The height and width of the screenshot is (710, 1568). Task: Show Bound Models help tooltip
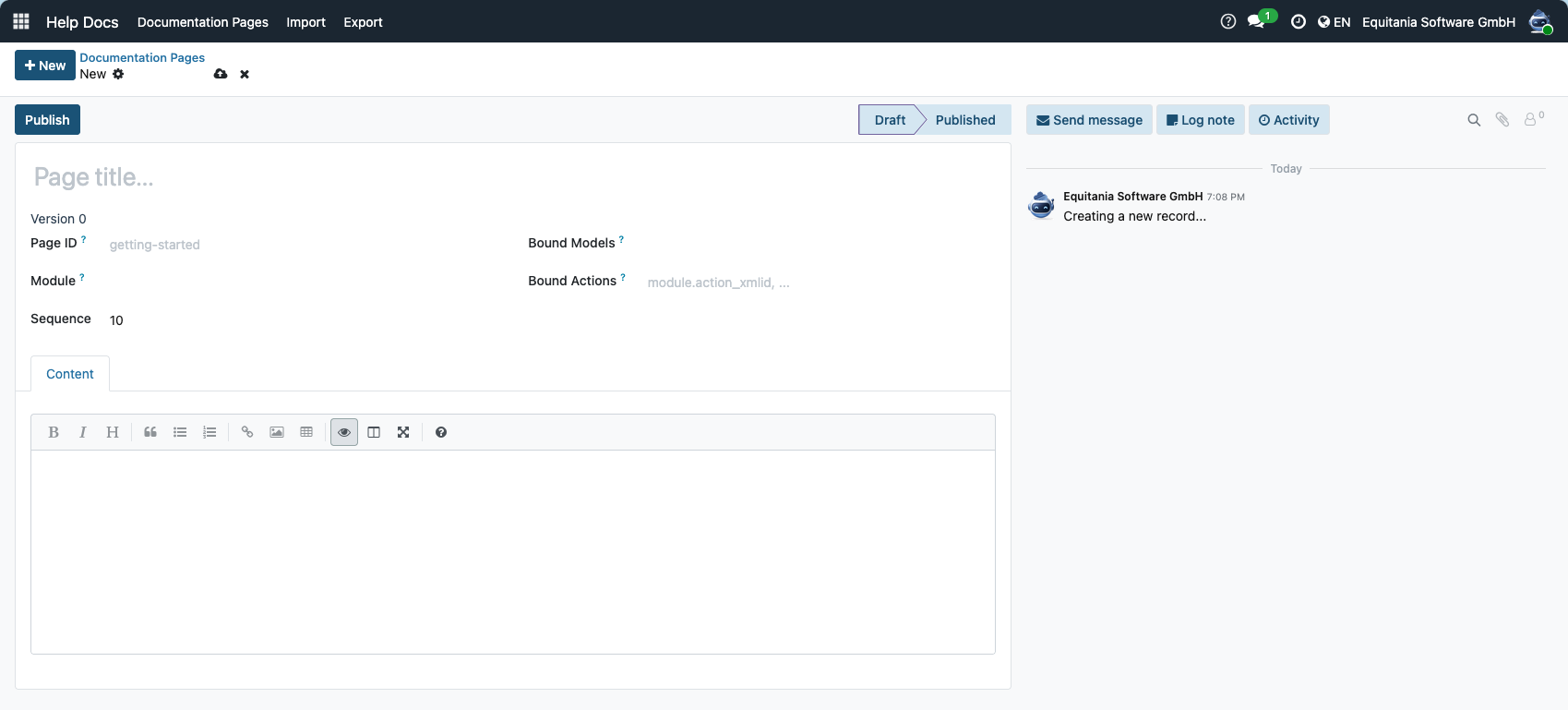[x=621, y=239]
